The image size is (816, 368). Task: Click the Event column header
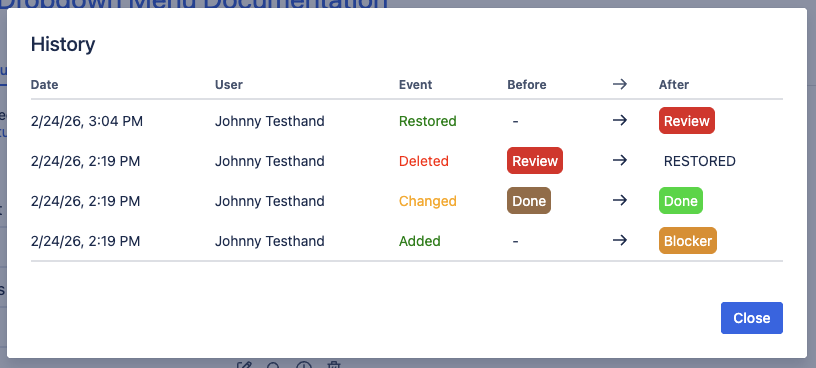click(x=415, y=85)
